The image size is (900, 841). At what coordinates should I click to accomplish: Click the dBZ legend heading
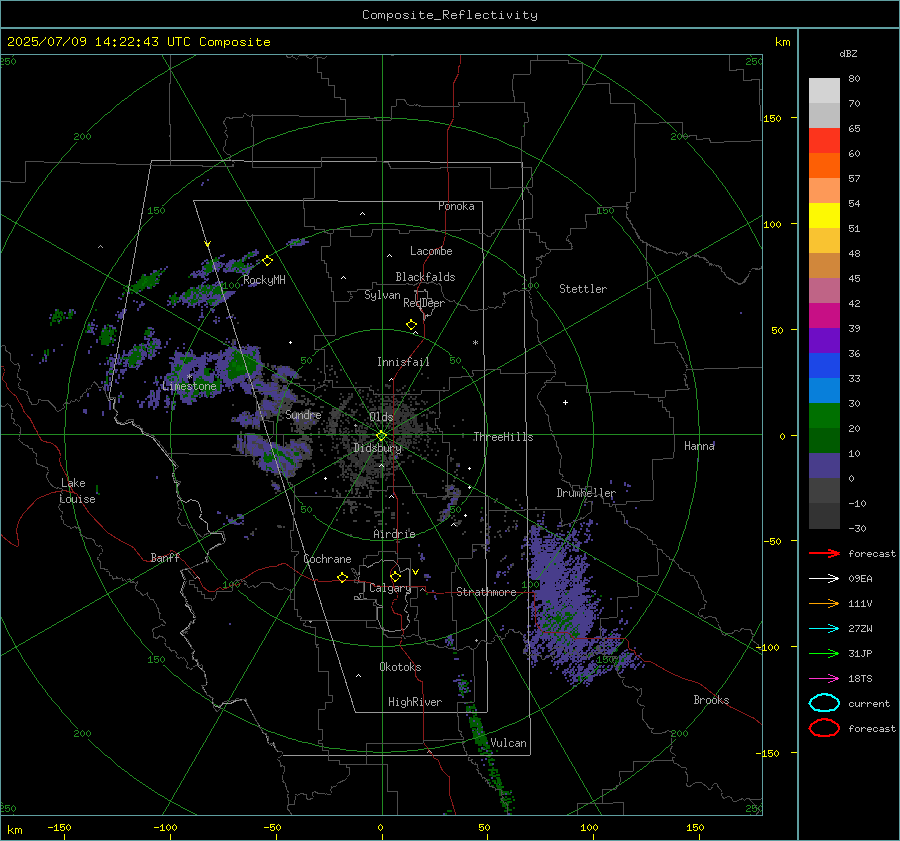click(848, 53)
